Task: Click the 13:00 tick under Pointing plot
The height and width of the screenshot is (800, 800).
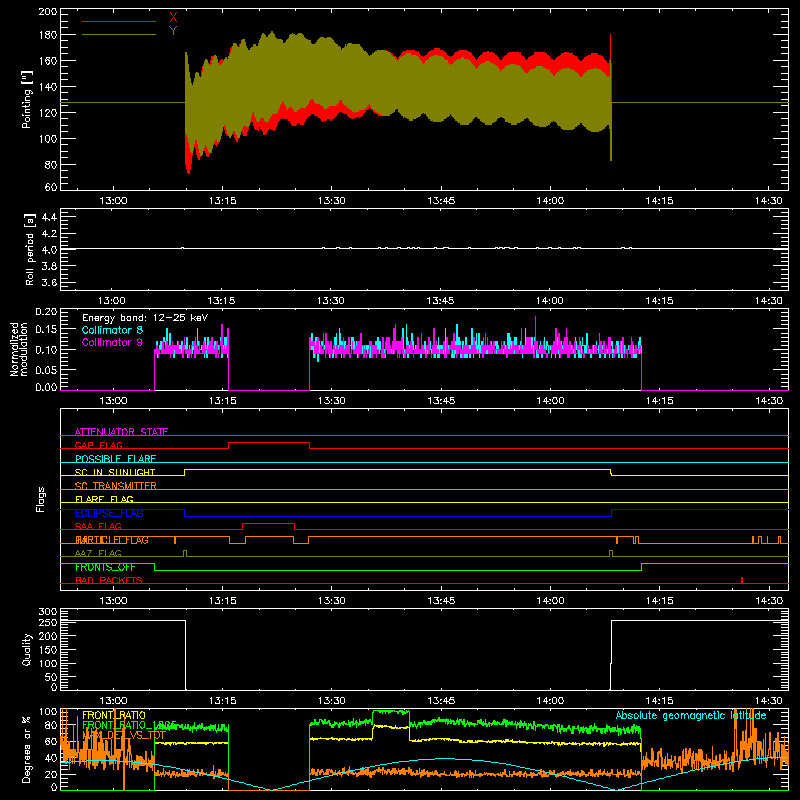Action: coord(113,201)
